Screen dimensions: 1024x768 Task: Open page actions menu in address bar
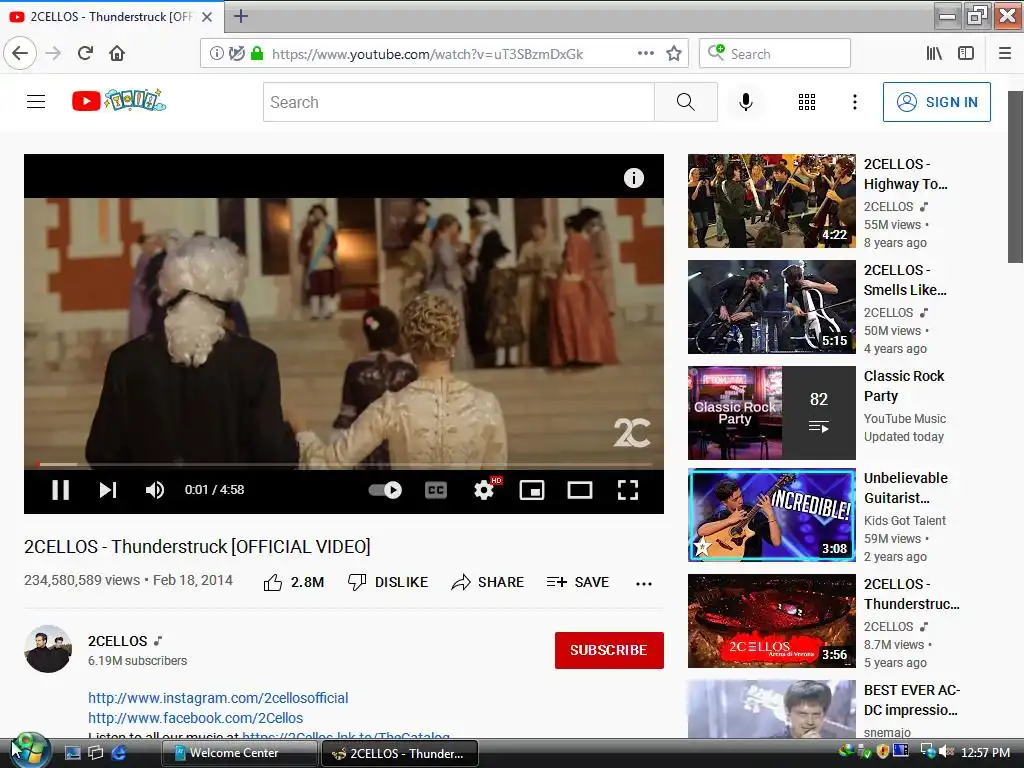click(x=646, y=54)
